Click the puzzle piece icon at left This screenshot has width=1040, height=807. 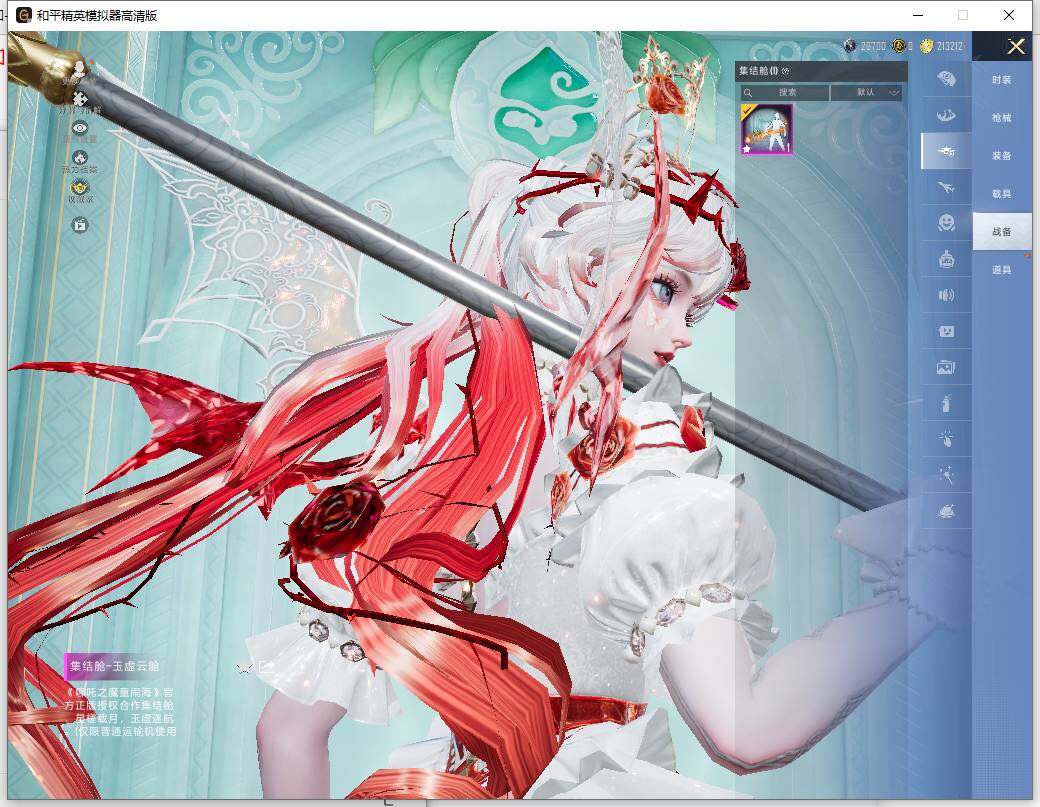click(x=80, y=99)
